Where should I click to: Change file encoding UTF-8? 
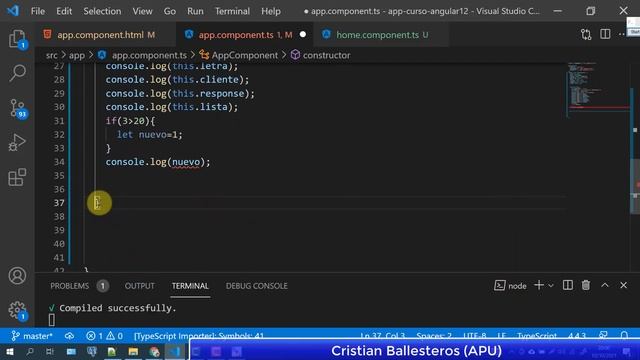click(475, 336)
